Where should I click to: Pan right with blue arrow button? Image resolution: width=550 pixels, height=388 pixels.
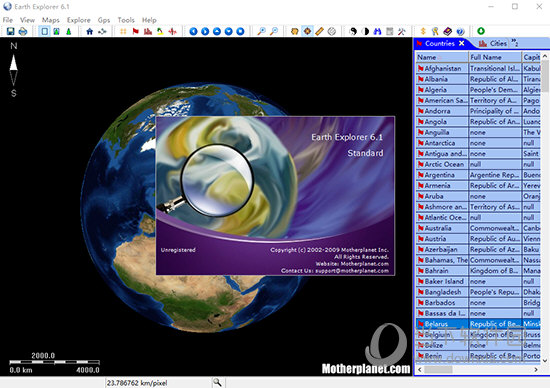205,32
